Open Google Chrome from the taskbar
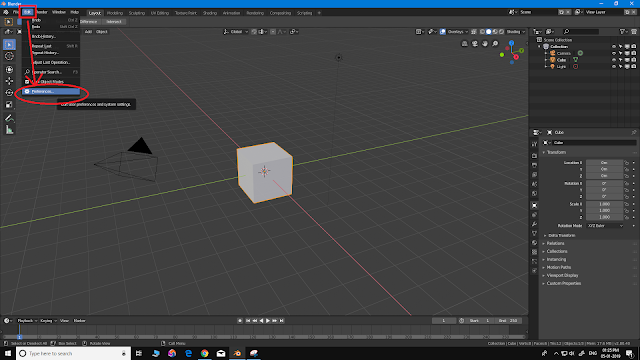This screenshot has height=360, width=640. click(x=204, y=353)
